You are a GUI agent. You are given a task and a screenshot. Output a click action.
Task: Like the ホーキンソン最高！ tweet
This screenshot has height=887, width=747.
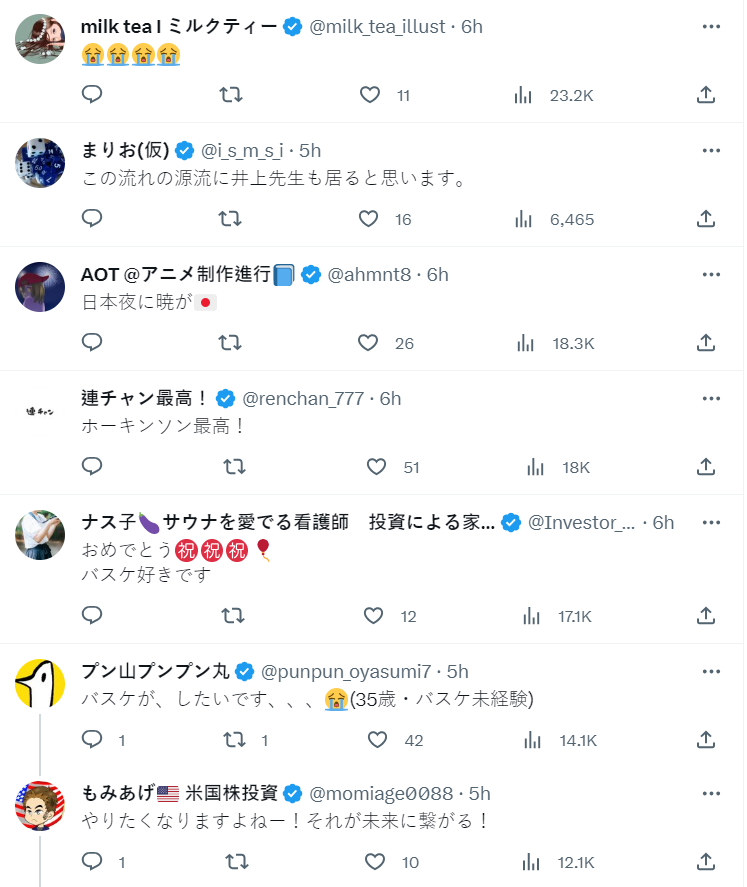point(376,467)
